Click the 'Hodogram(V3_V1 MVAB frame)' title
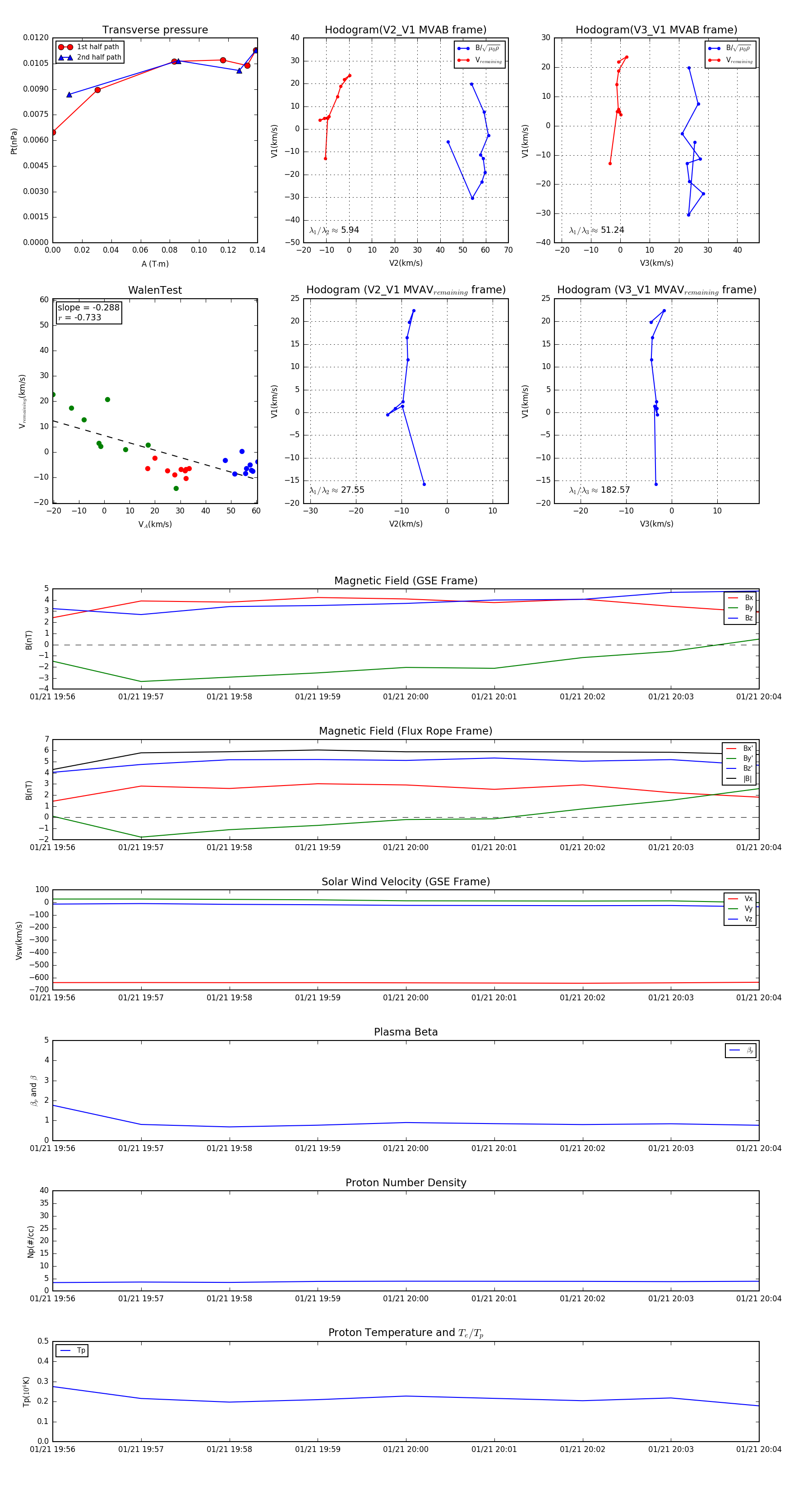 pos(656,30)
